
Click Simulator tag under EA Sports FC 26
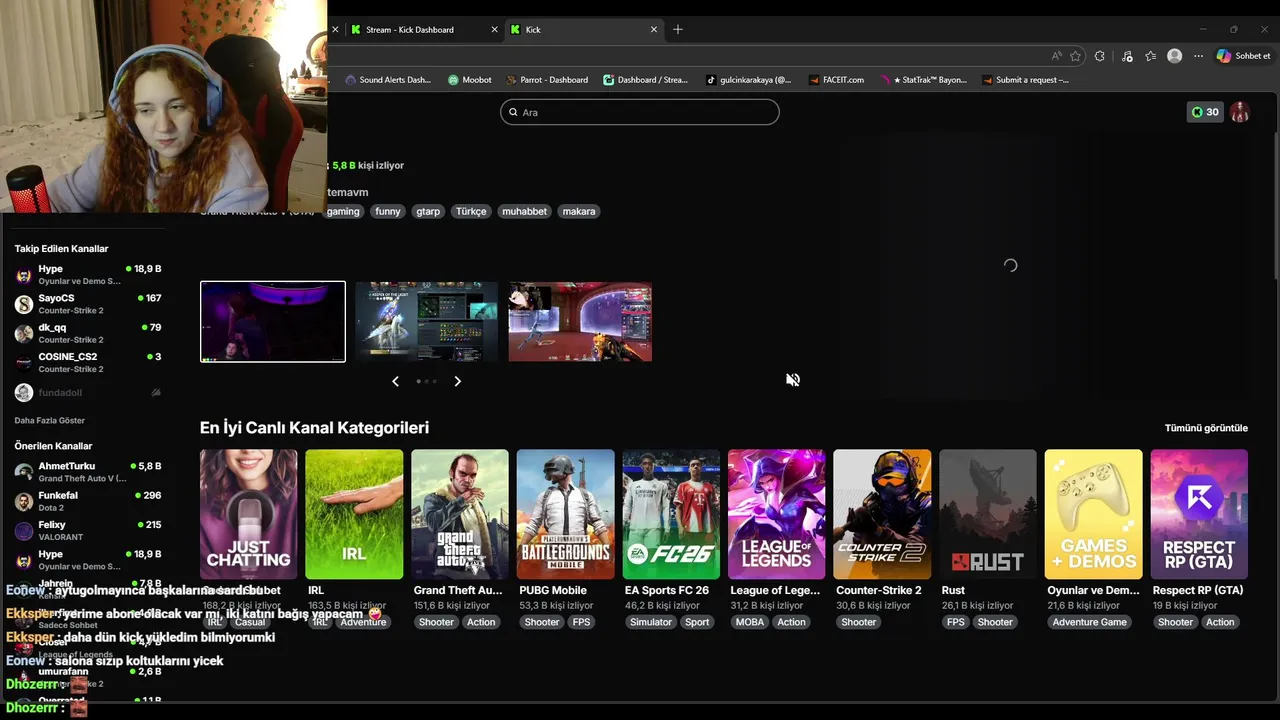click(x=651, y=622)
